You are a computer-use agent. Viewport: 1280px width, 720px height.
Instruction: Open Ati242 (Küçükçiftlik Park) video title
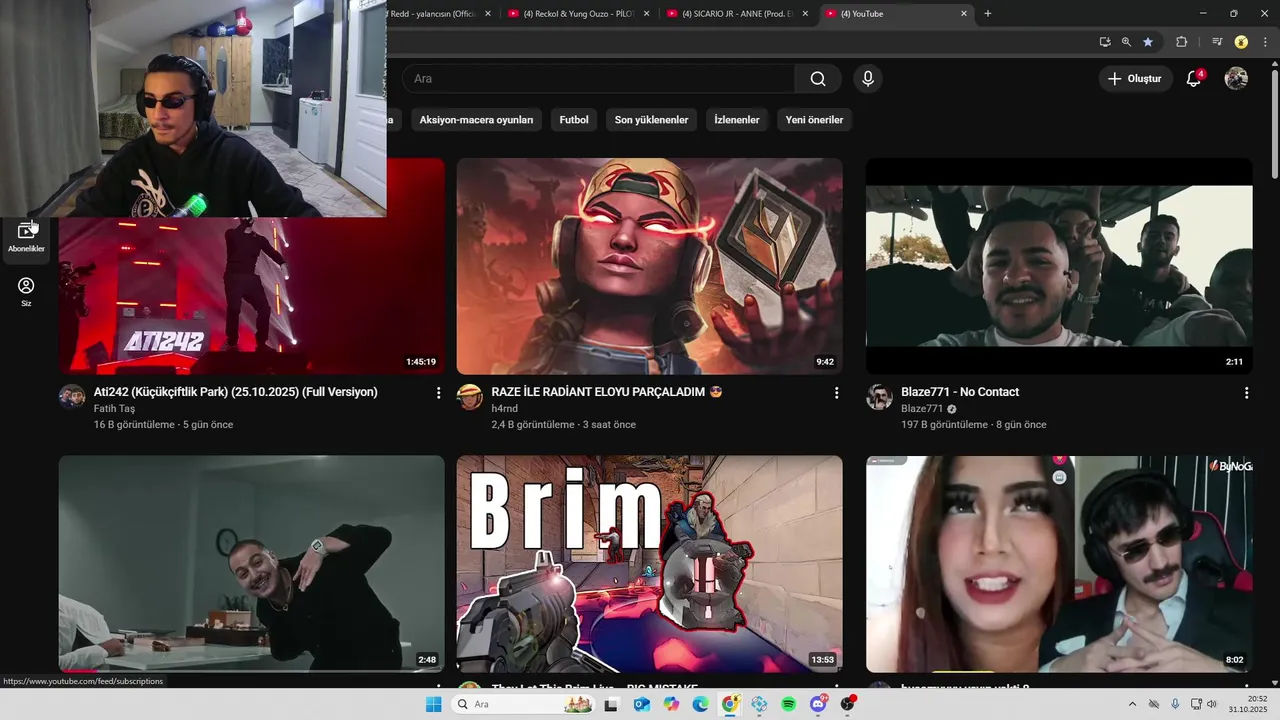pos(236,392)
